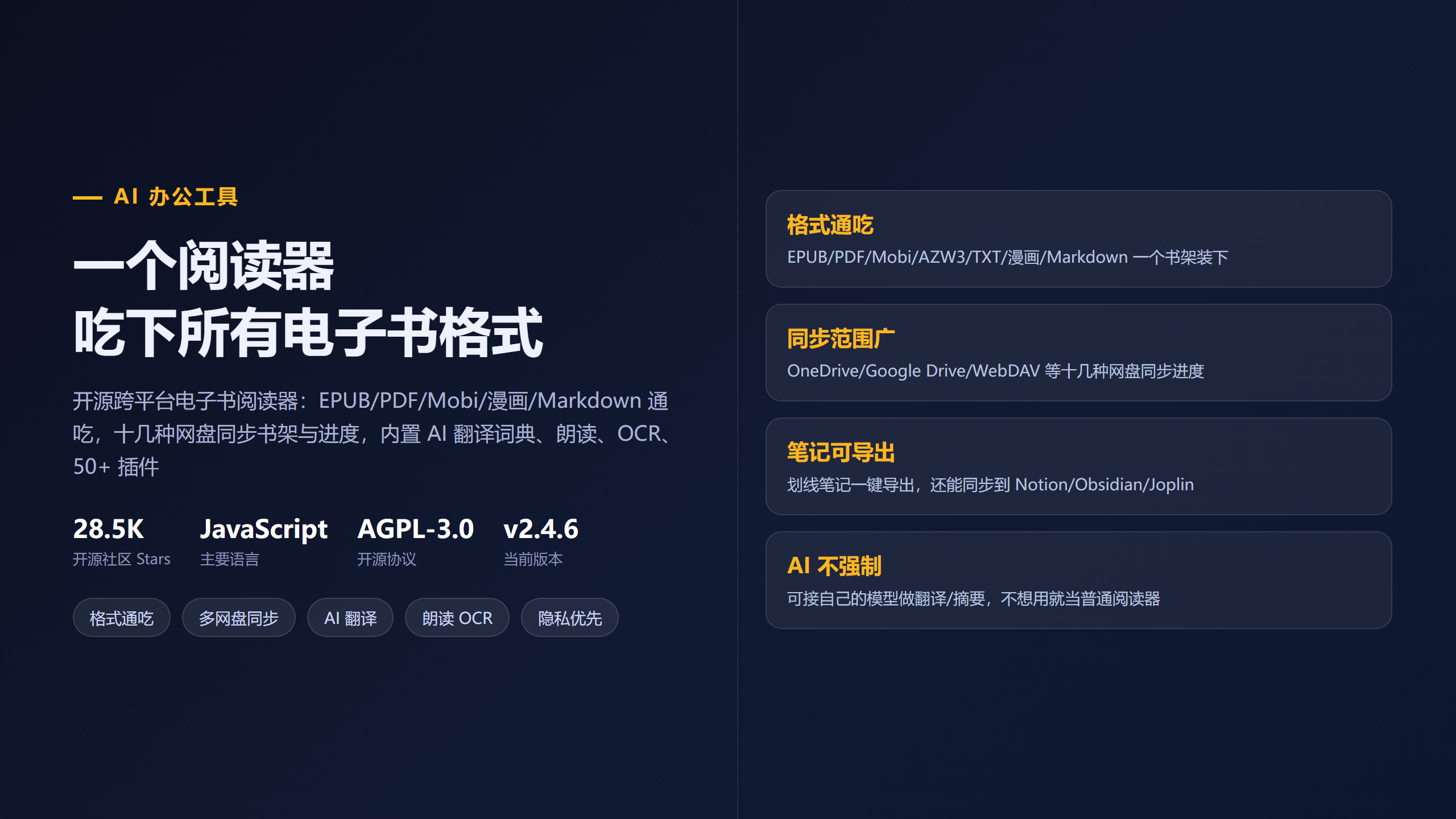Click the 格式通吃 pill tag
The image size is (1456, 819).
pos(122,618)
